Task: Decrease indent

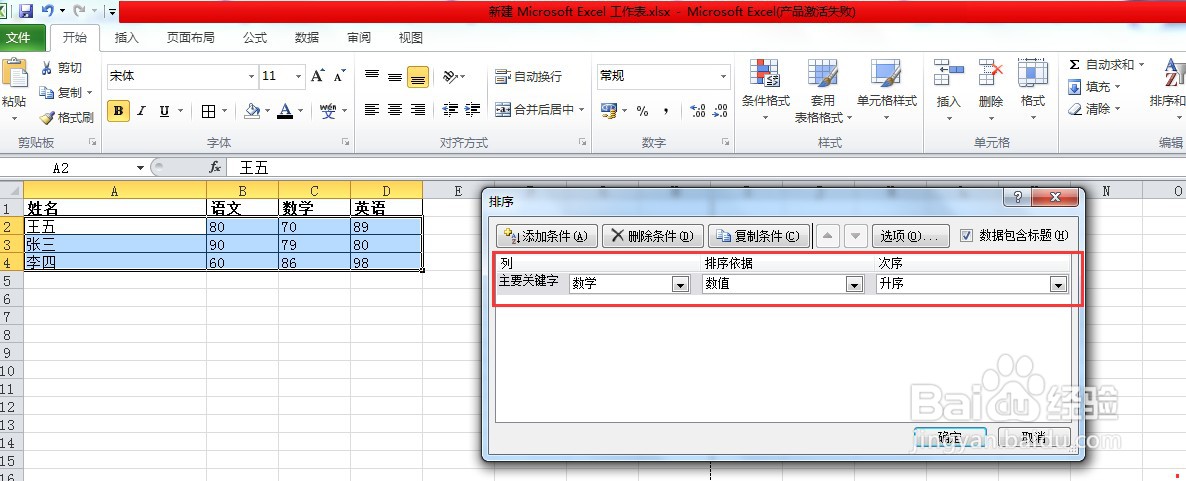Action: 450,110
